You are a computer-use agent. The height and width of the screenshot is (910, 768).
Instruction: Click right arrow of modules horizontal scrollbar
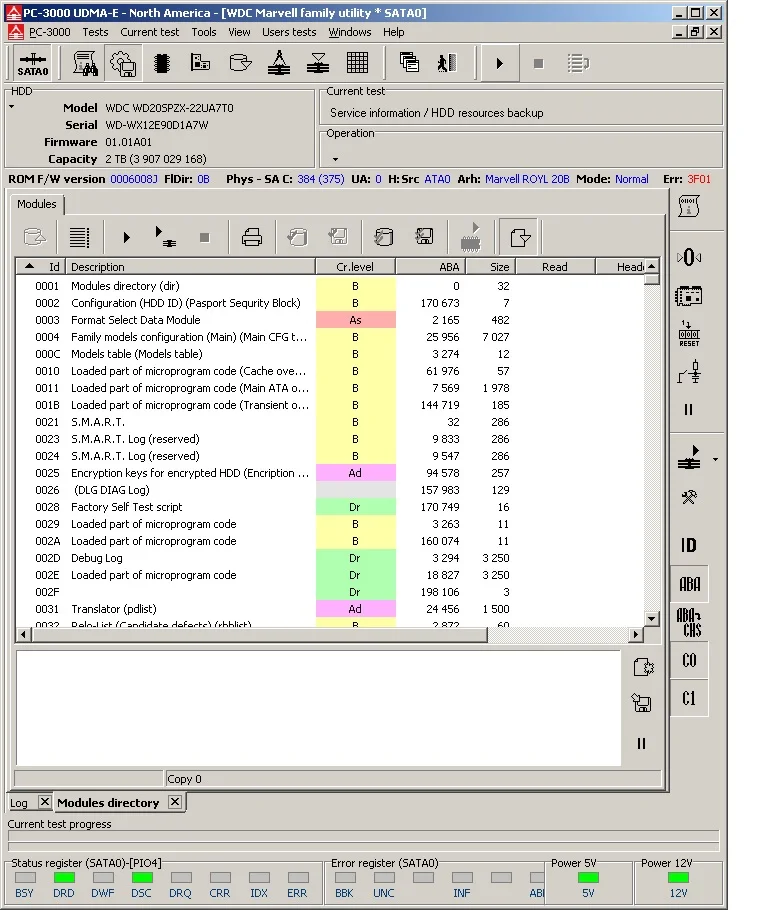click(636, 634)
